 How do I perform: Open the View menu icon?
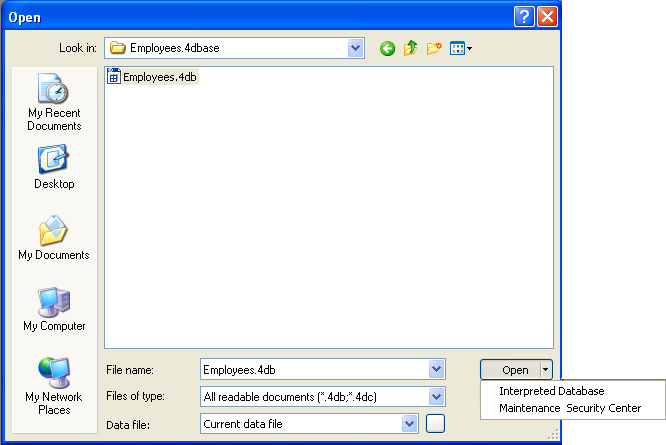coord(461,48)
